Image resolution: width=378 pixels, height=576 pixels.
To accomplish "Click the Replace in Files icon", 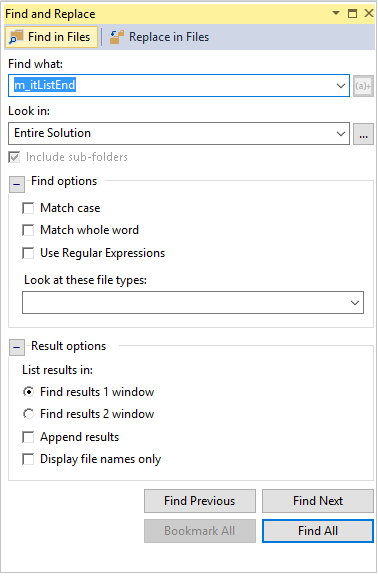I will (117, 37).
